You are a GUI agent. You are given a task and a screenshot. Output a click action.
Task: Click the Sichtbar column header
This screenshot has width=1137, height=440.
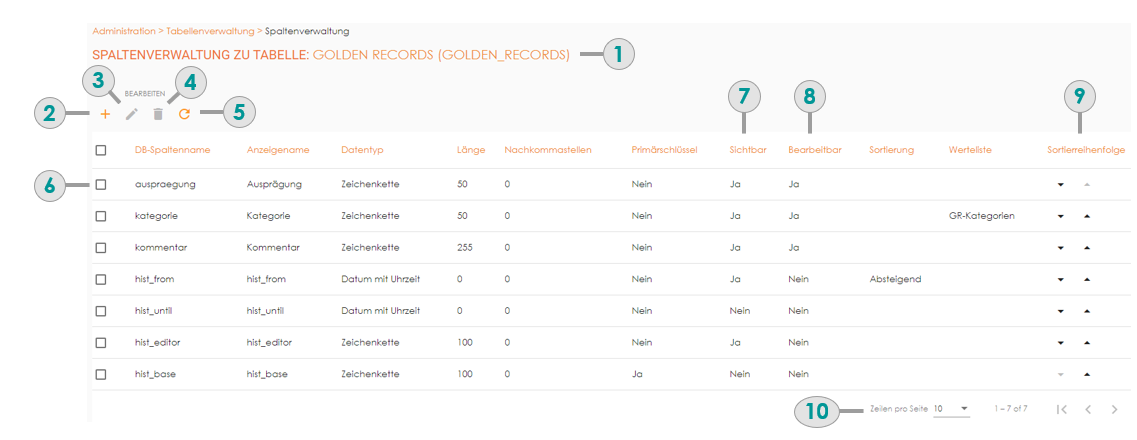coord(746,150)
